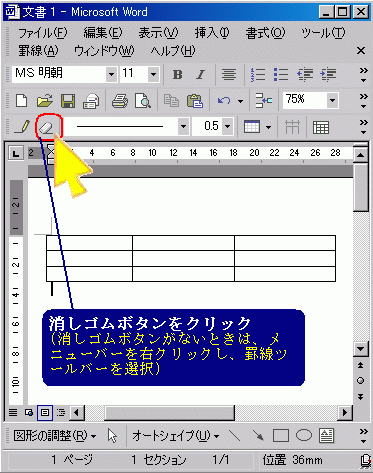Click the Print icon
Screen dimensions: 373x473
[x=120, y=101]
